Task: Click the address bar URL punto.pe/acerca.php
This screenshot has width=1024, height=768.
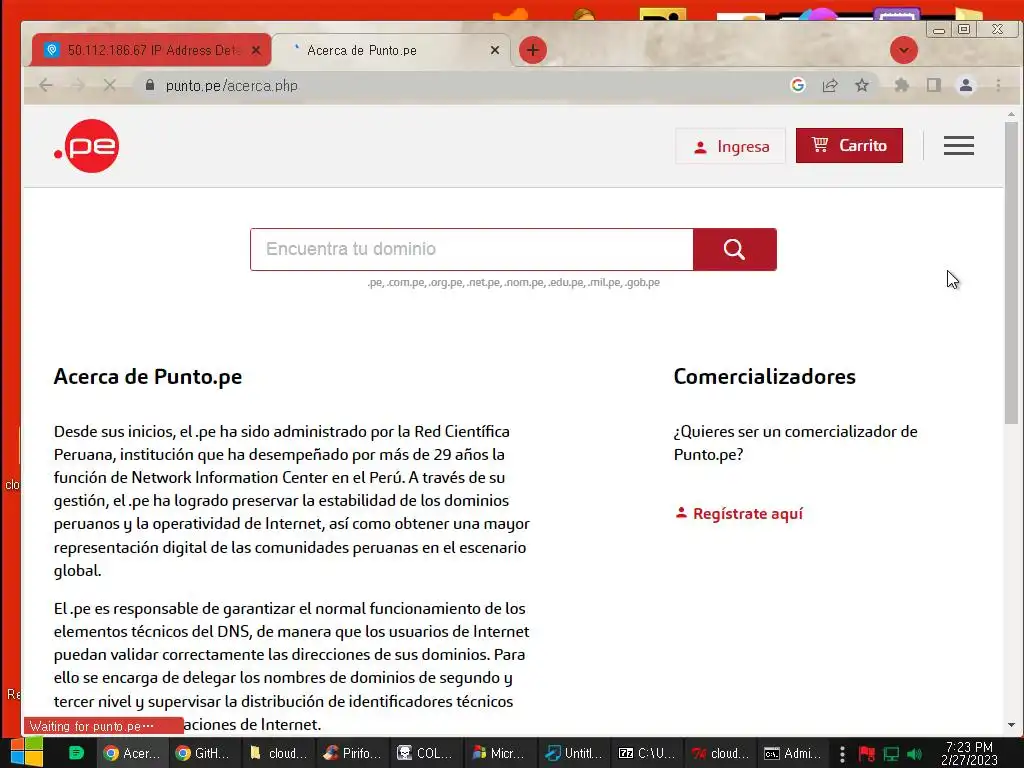Action: tap(232, 86)
